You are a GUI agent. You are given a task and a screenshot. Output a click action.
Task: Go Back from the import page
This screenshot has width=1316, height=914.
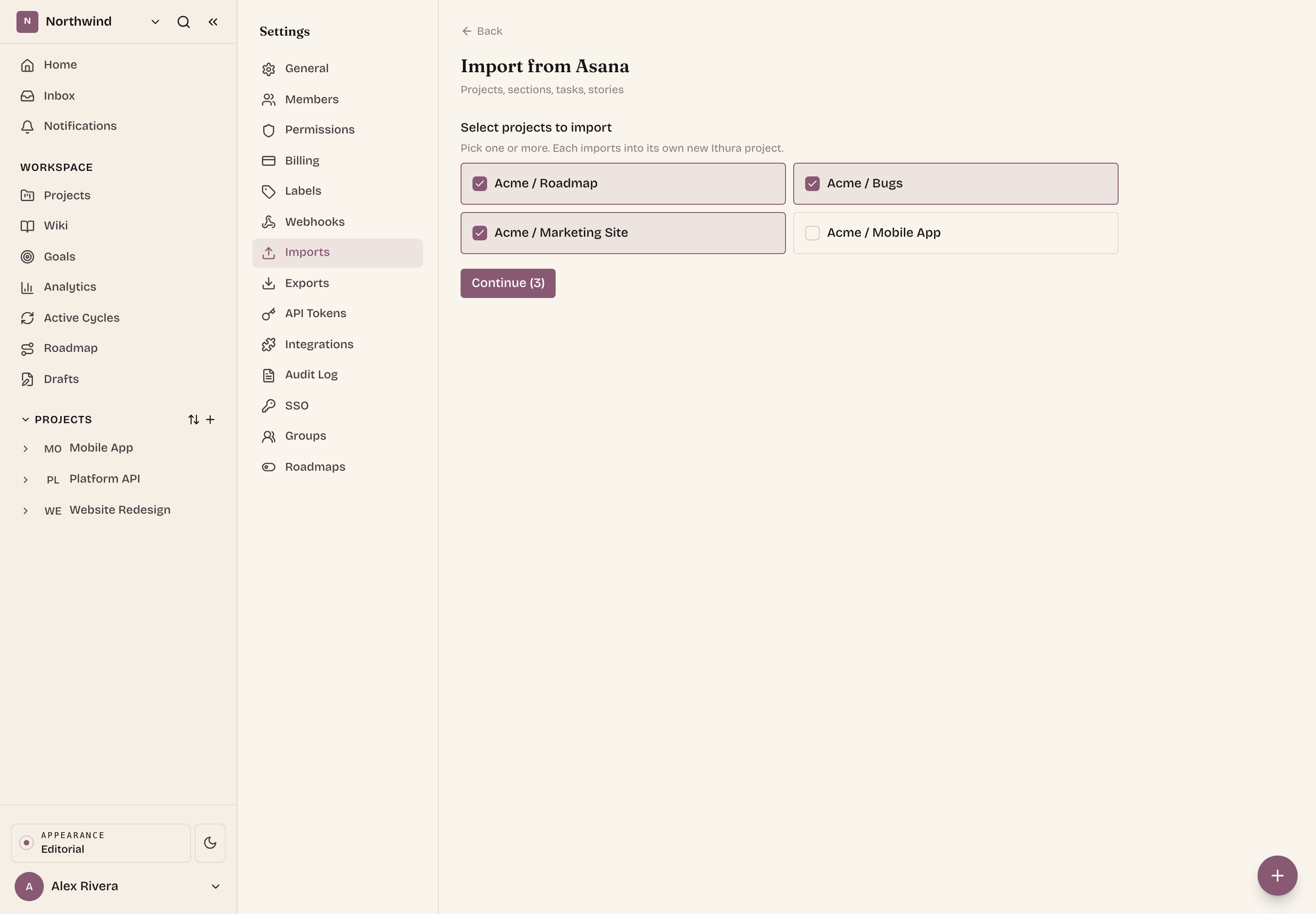tap(482, 31)
